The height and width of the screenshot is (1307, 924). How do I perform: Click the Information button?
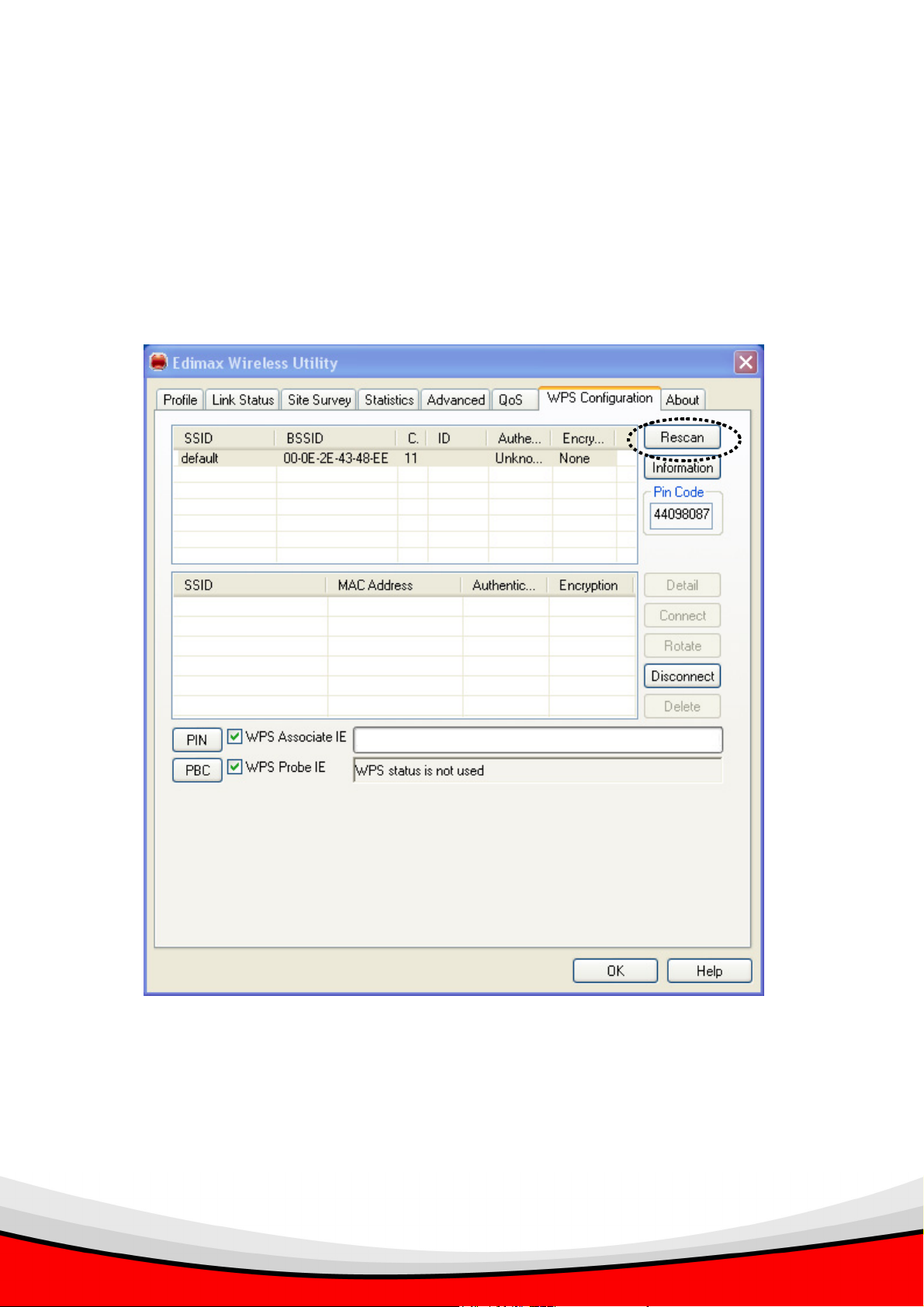pyautogui.click(x=682, y=468)
